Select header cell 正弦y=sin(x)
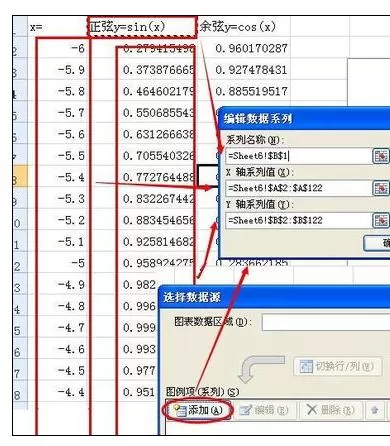The height and width of the screenshot is (446, 390). pos(143,27)
